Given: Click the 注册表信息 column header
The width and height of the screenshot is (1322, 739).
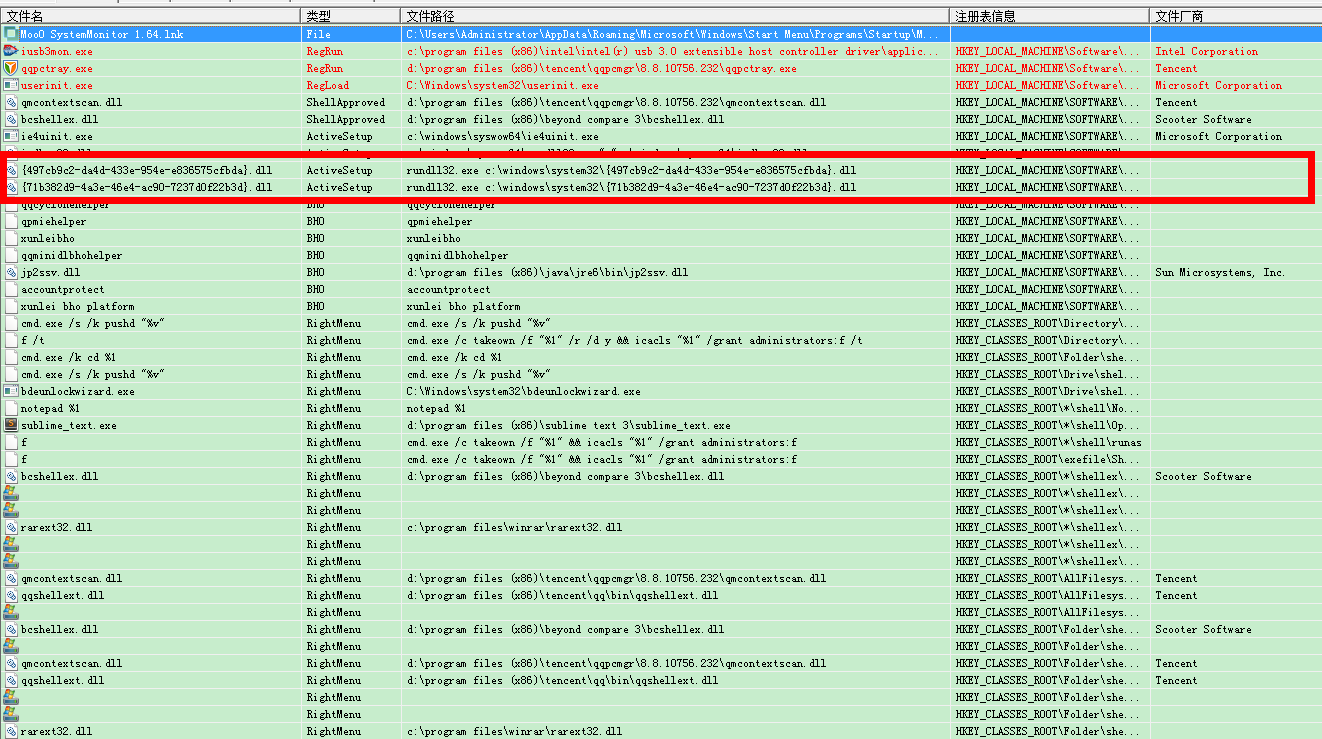Looking at the screenshot, I should pyautogui.click(x=1049, y=16).
